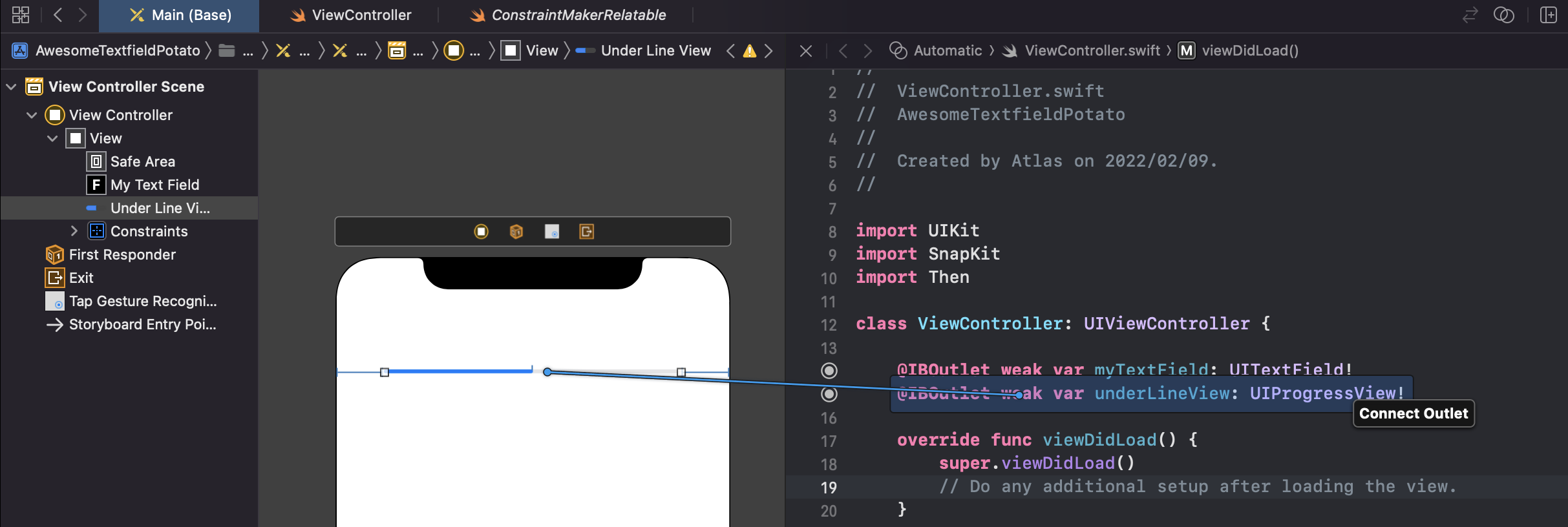This screenshot has height=527, width=1568.
Task: Click ViewController.swift in assistant jump bar
Action: (1081, 50)
